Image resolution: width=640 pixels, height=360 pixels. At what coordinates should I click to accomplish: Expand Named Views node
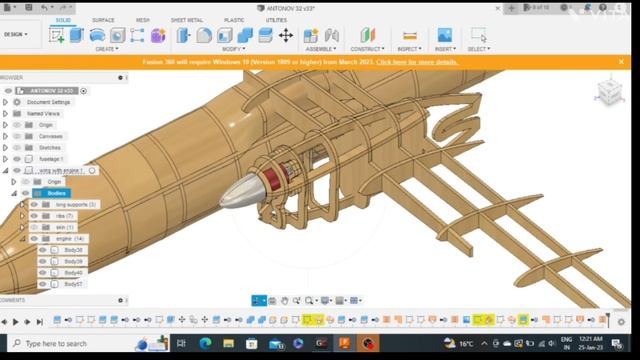click(5, 113)
